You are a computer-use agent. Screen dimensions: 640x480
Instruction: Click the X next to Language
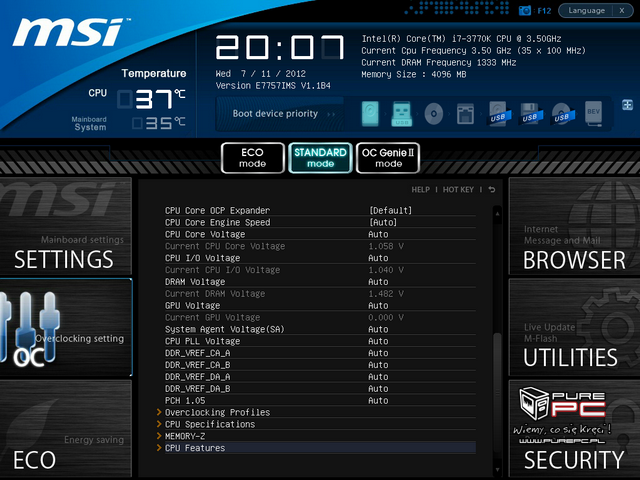click(622, 11)
